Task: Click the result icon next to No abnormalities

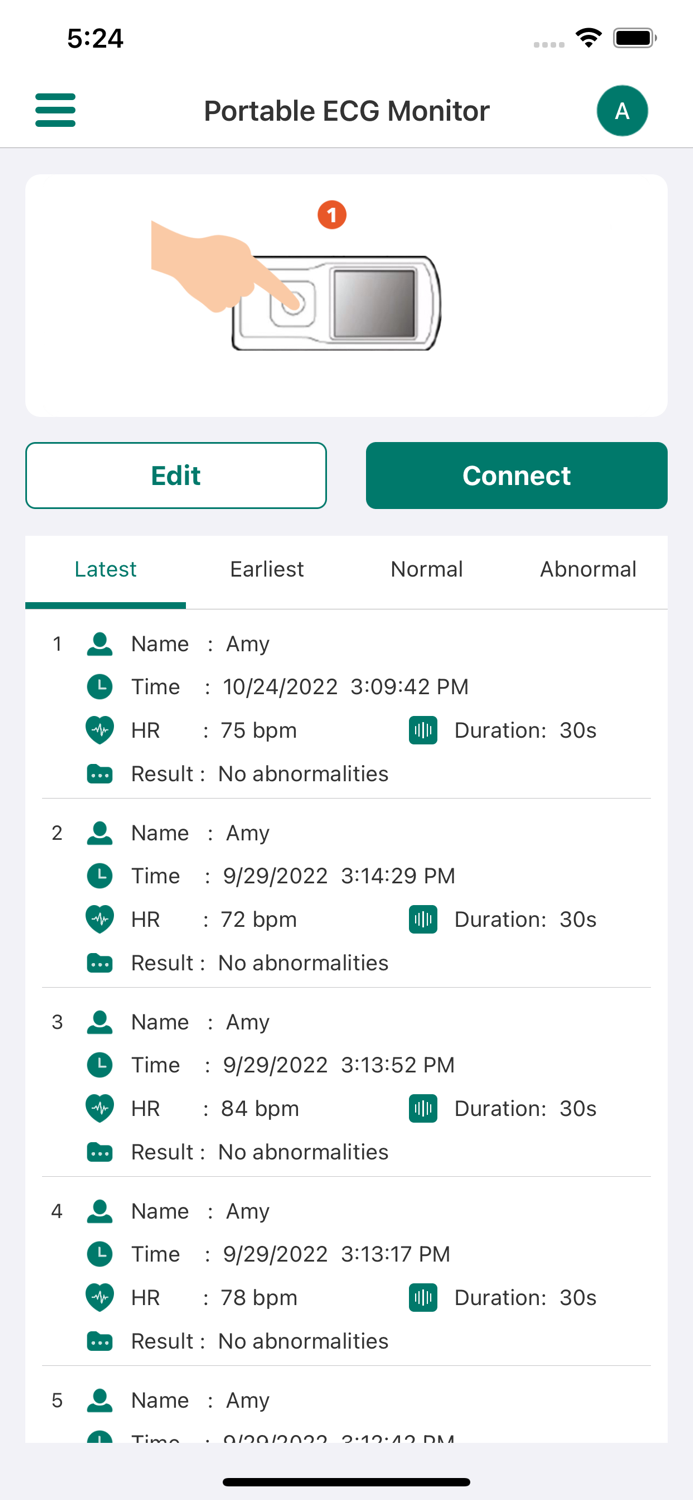Action: pyautogui.click(x=99, y=773)
